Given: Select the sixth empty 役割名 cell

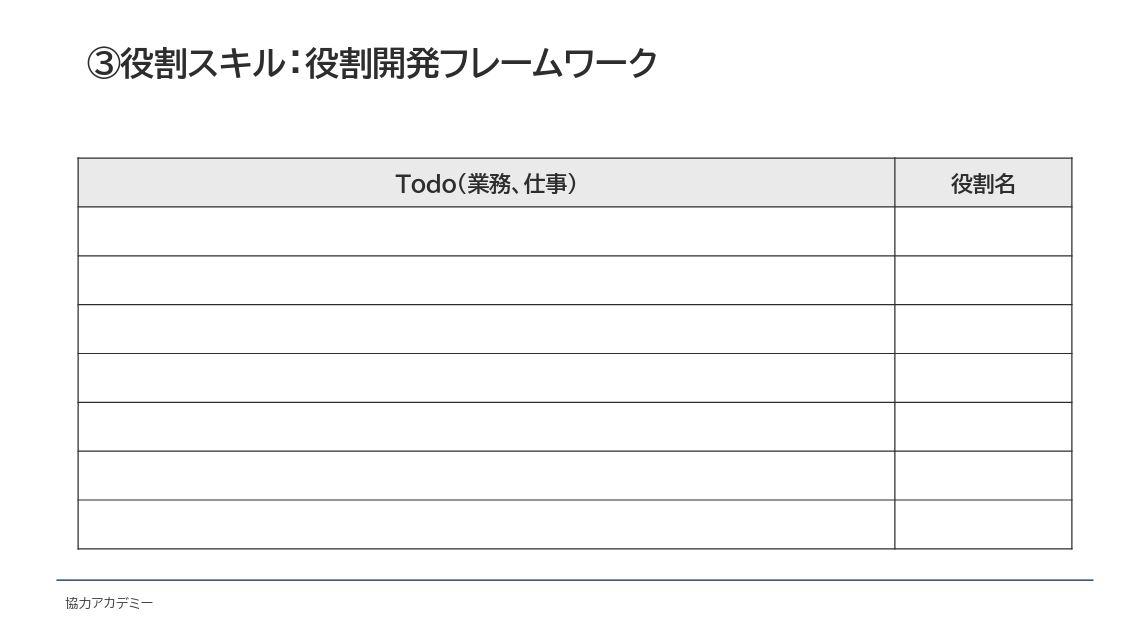Looking at the screenshot, I should (983, 476).
